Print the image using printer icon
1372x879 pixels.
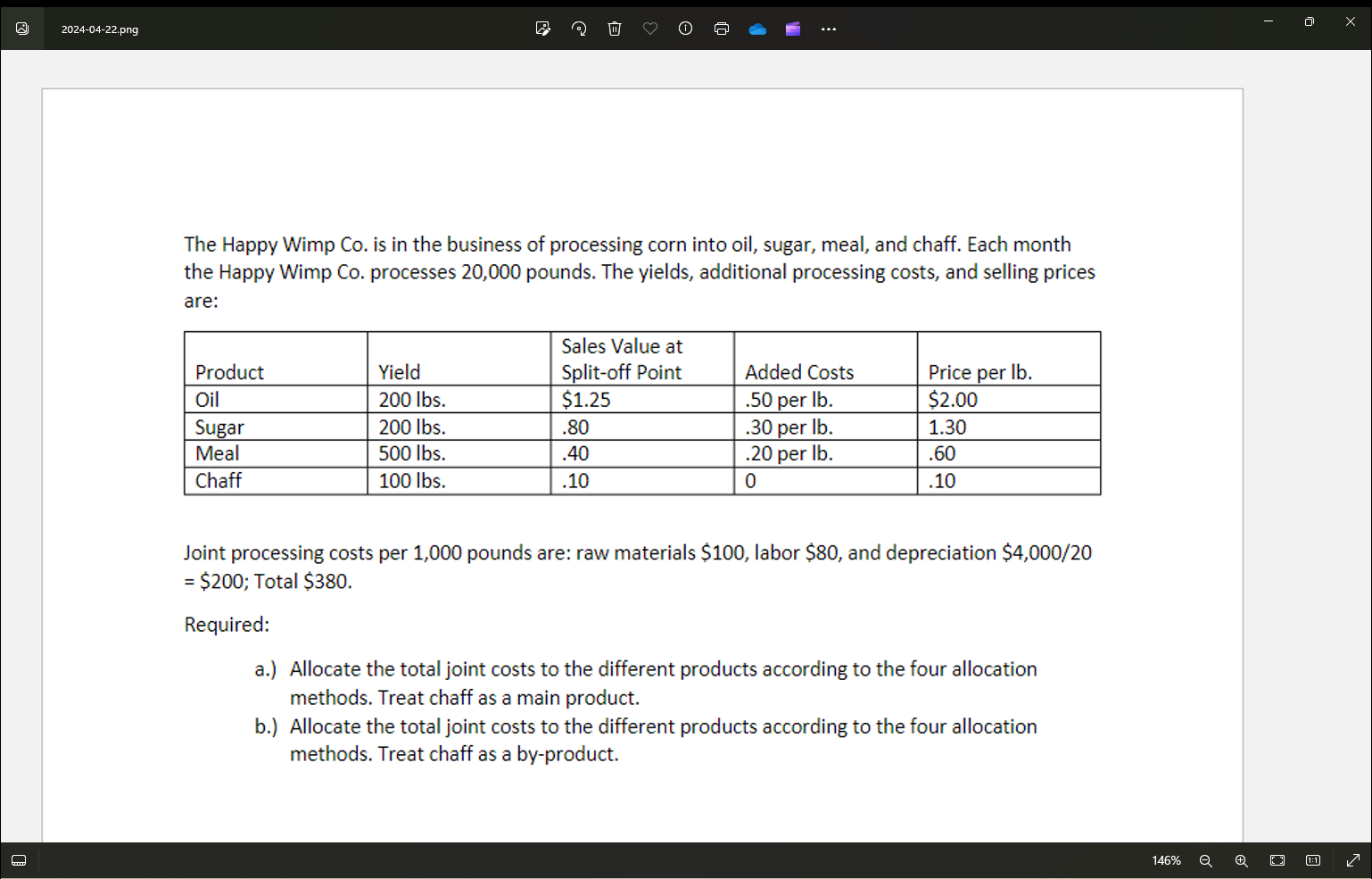[722, 29]
